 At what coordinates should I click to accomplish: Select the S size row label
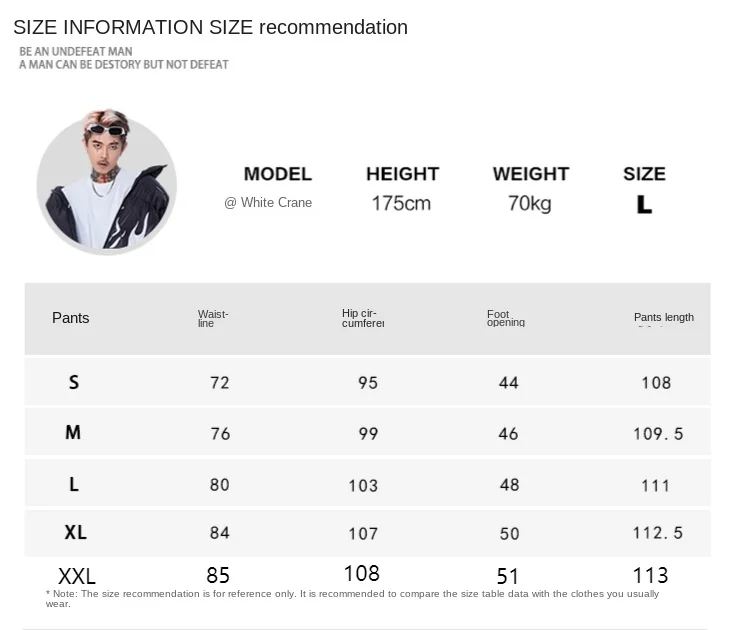pyautogui.click(x=74, y=382)
